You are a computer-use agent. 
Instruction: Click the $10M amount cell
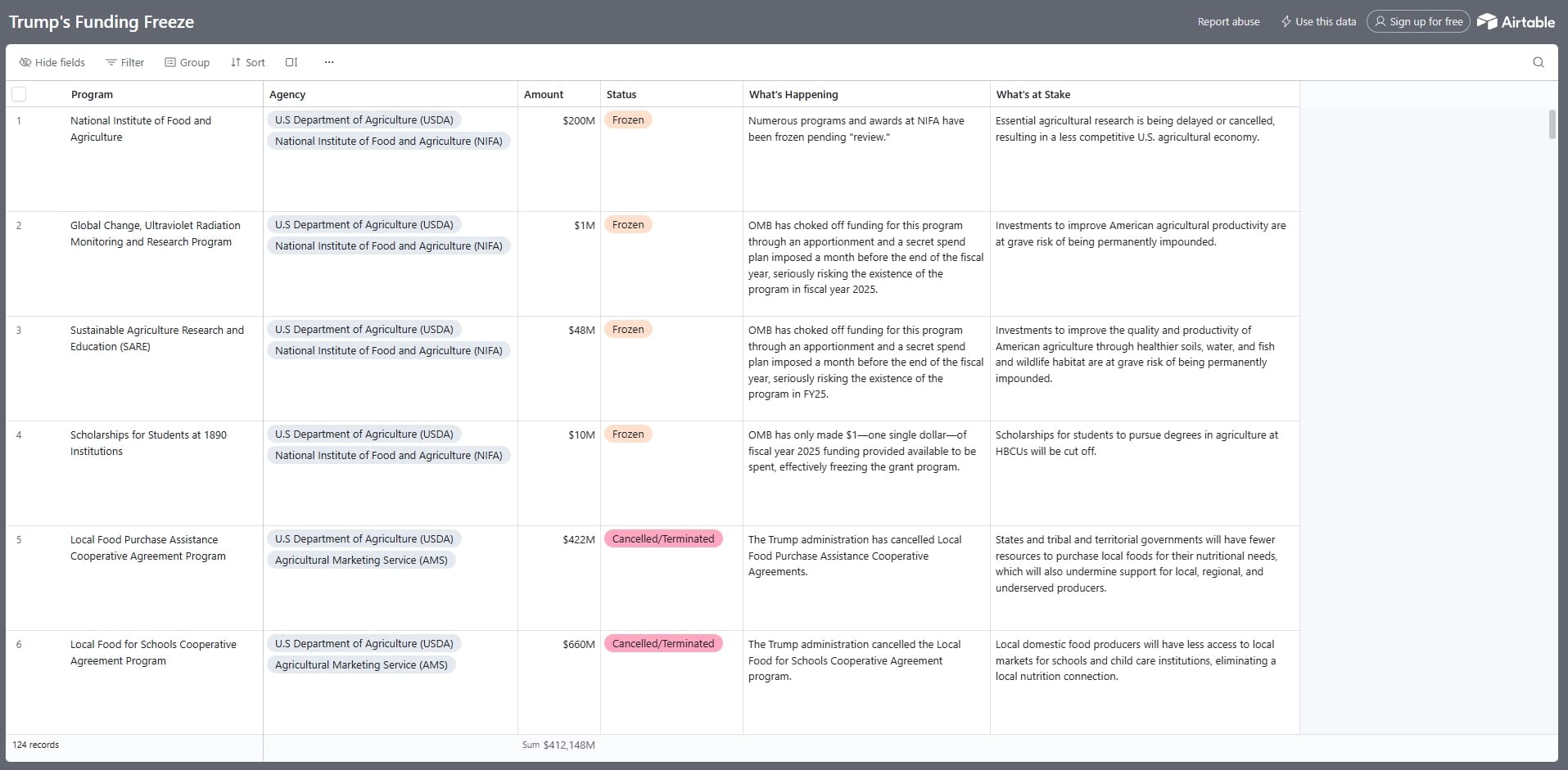[559, 473]
